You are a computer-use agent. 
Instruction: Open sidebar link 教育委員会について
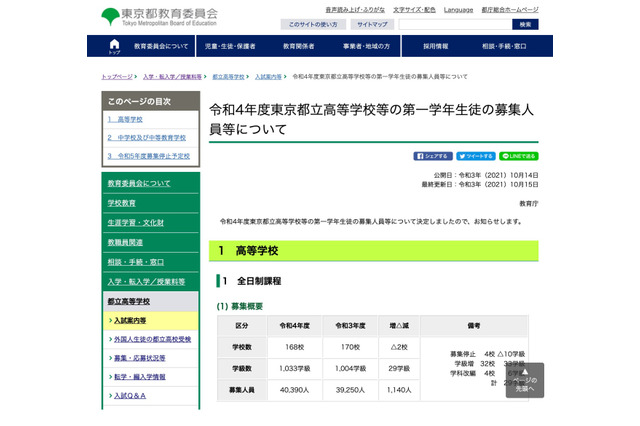coord(139,183)
